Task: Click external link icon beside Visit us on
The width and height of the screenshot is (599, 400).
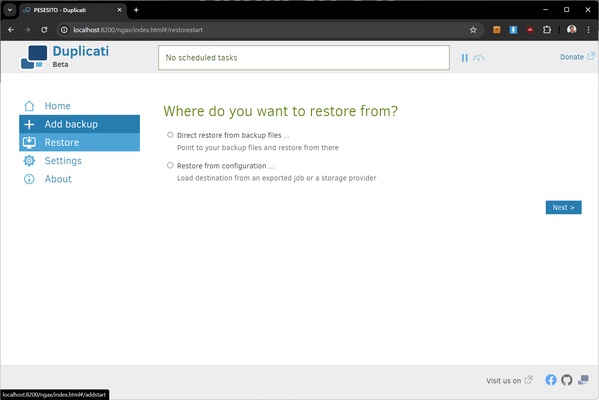Action: click(x=529, y=380)
